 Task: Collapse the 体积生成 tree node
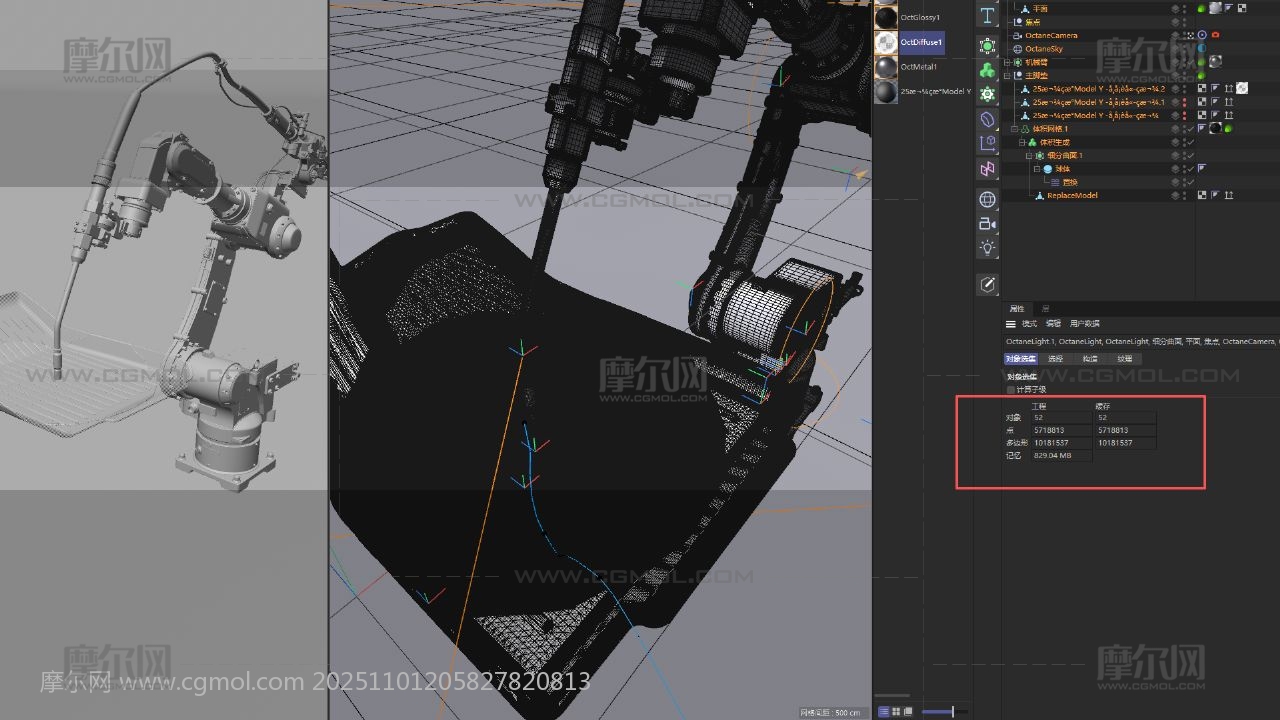point(1023,142)
